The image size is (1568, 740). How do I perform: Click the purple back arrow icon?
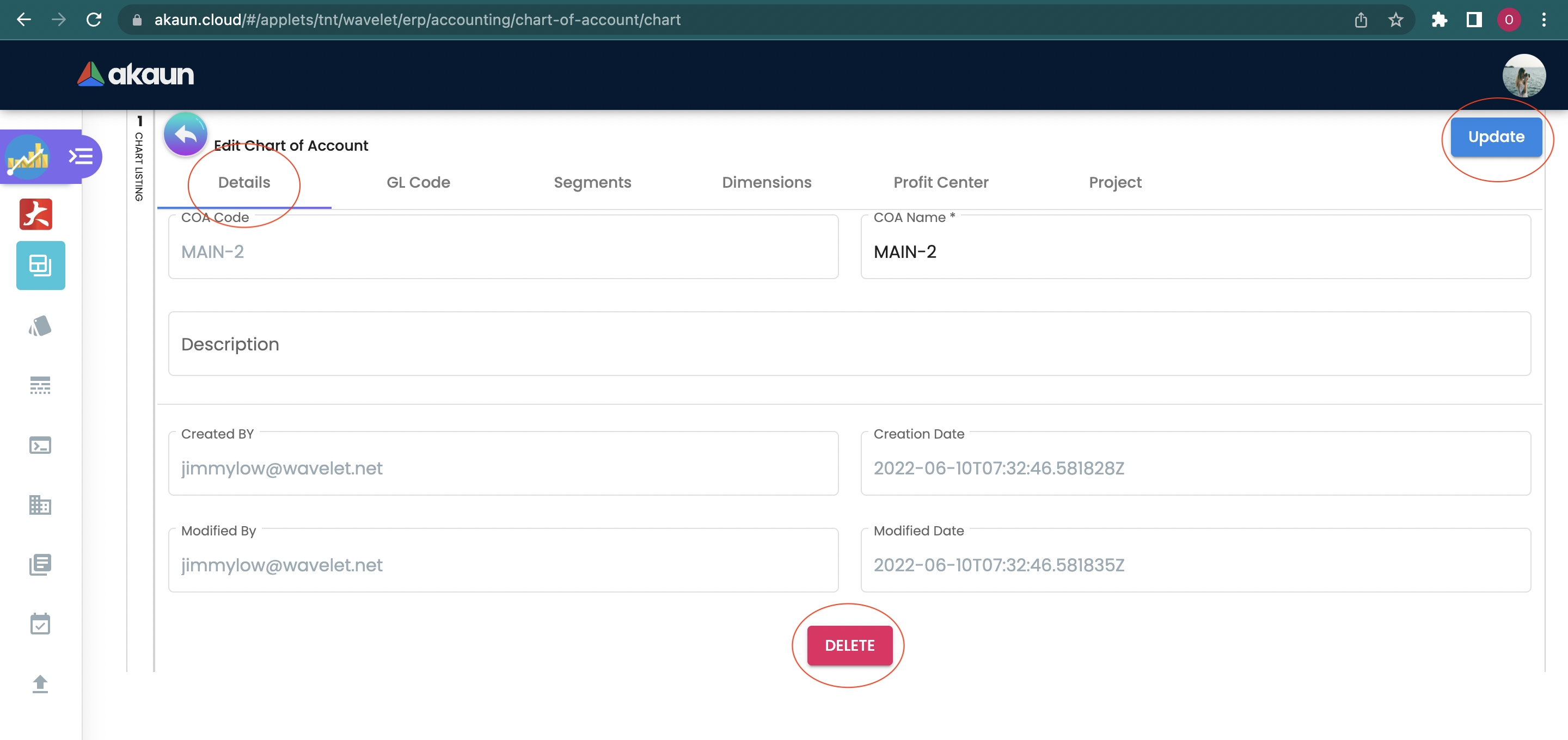click(186, 134)
